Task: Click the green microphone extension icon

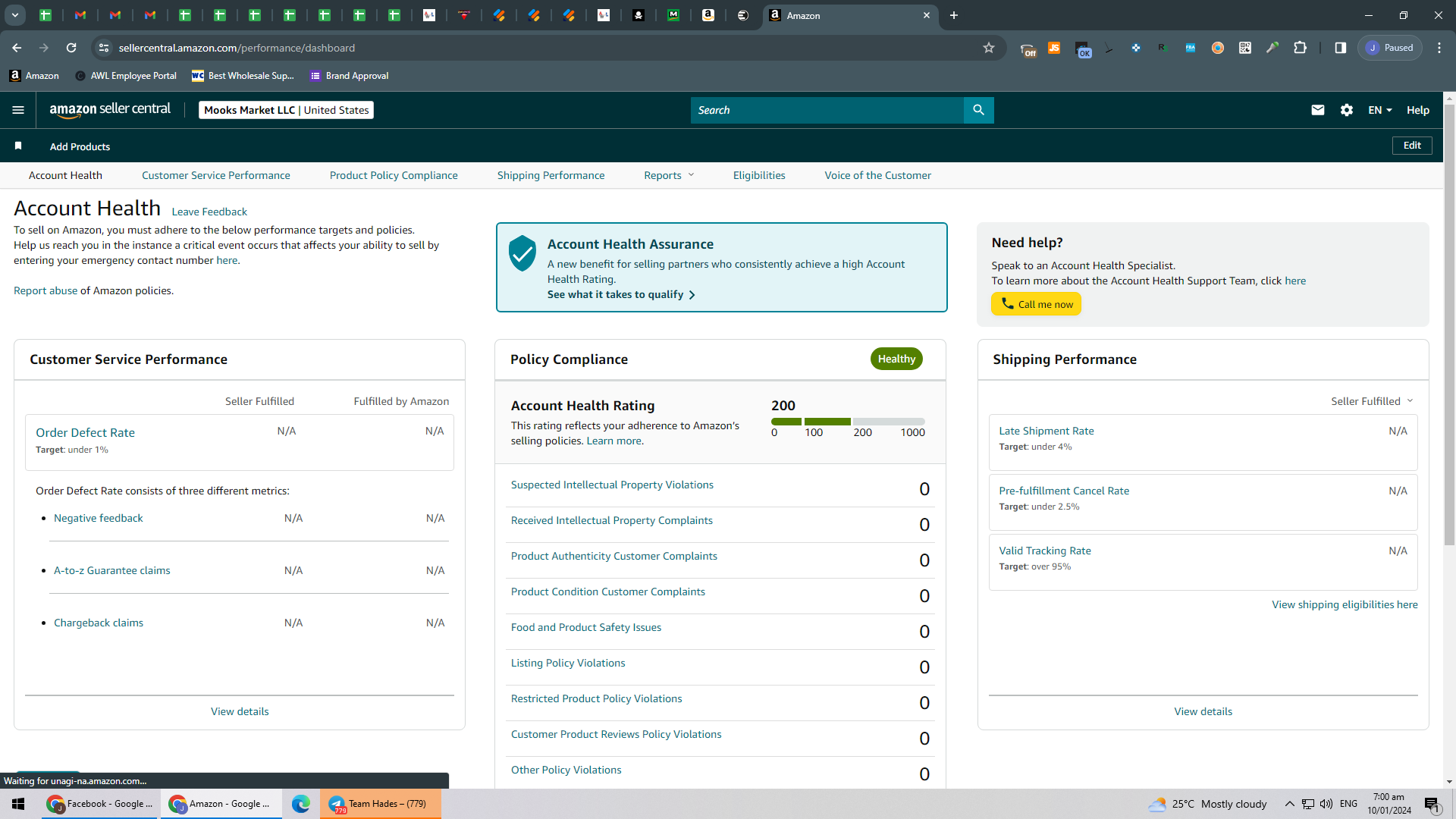Action: point(1272,48)
